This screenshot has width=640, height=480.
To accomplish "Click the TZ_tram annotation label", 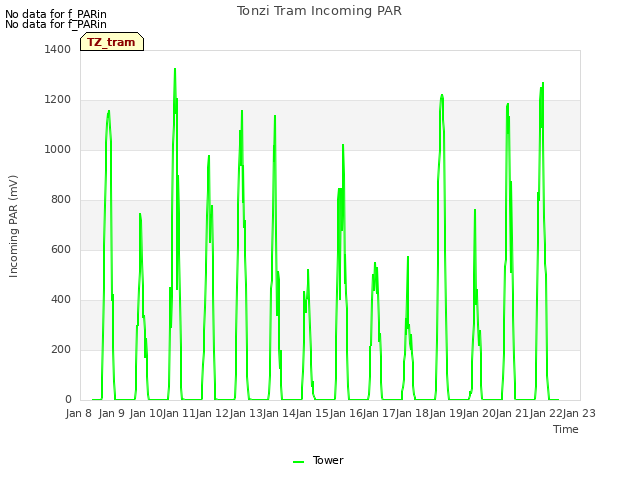I will tap(112, 42).
